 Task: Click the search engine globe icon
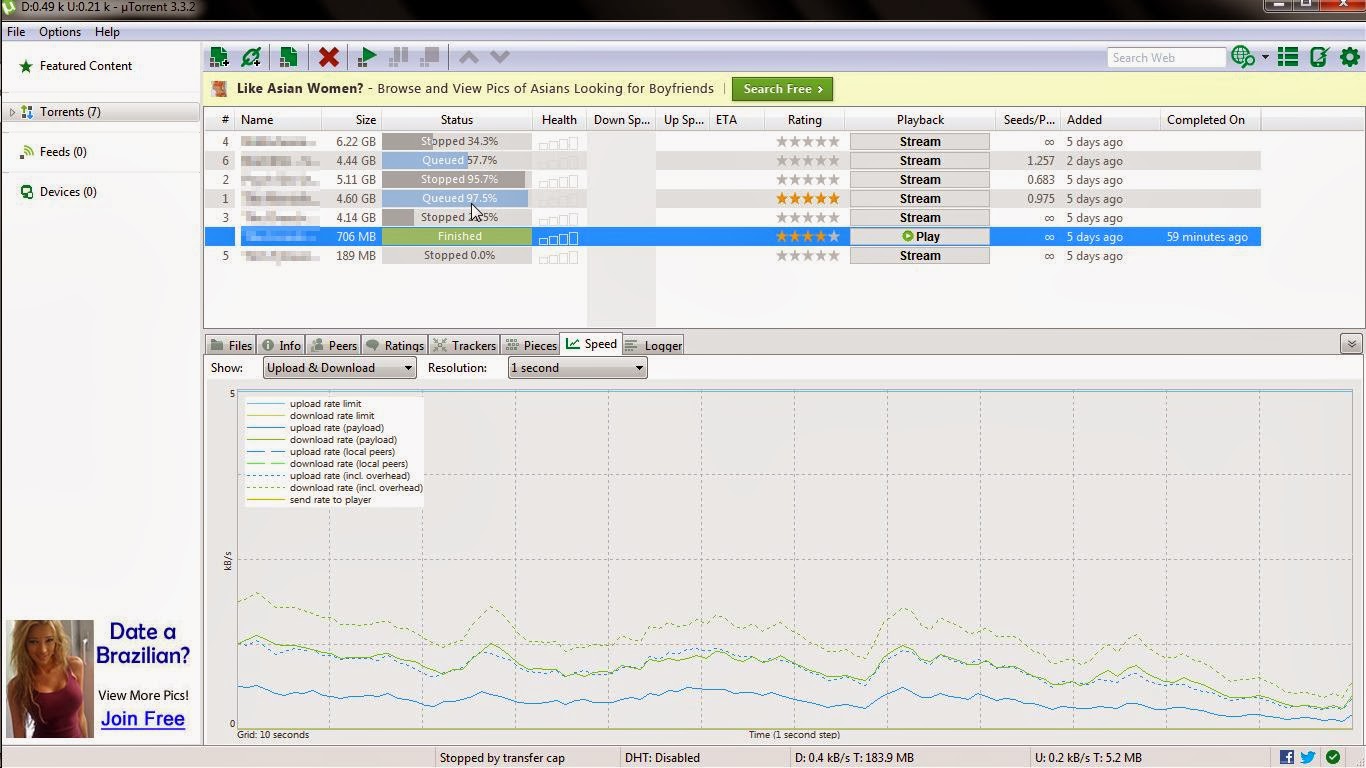(1243, 57)
